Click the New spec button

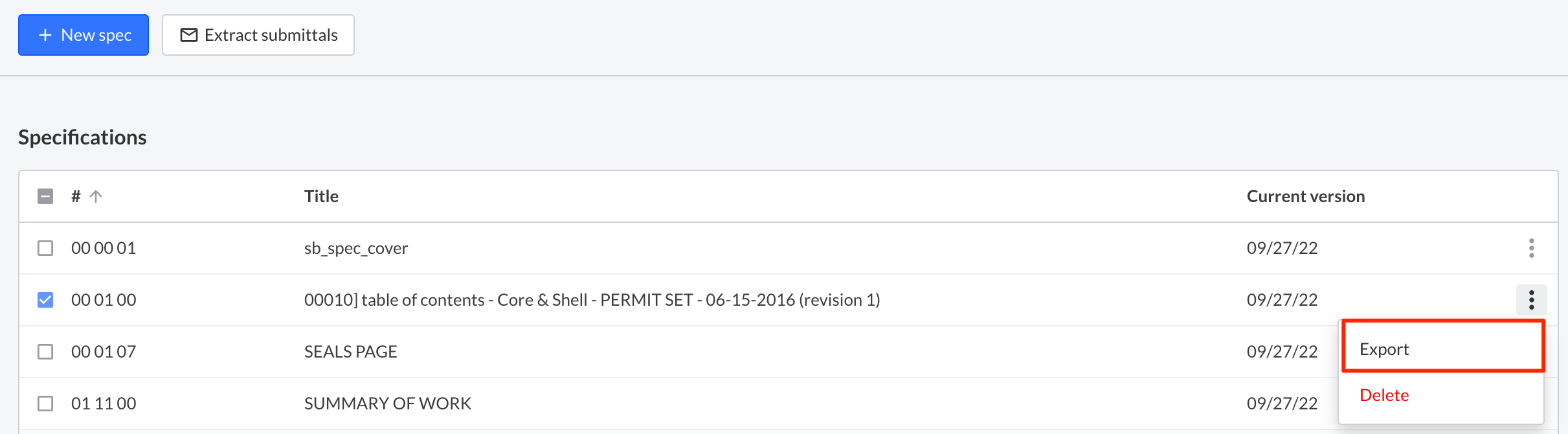coord(84,35)
